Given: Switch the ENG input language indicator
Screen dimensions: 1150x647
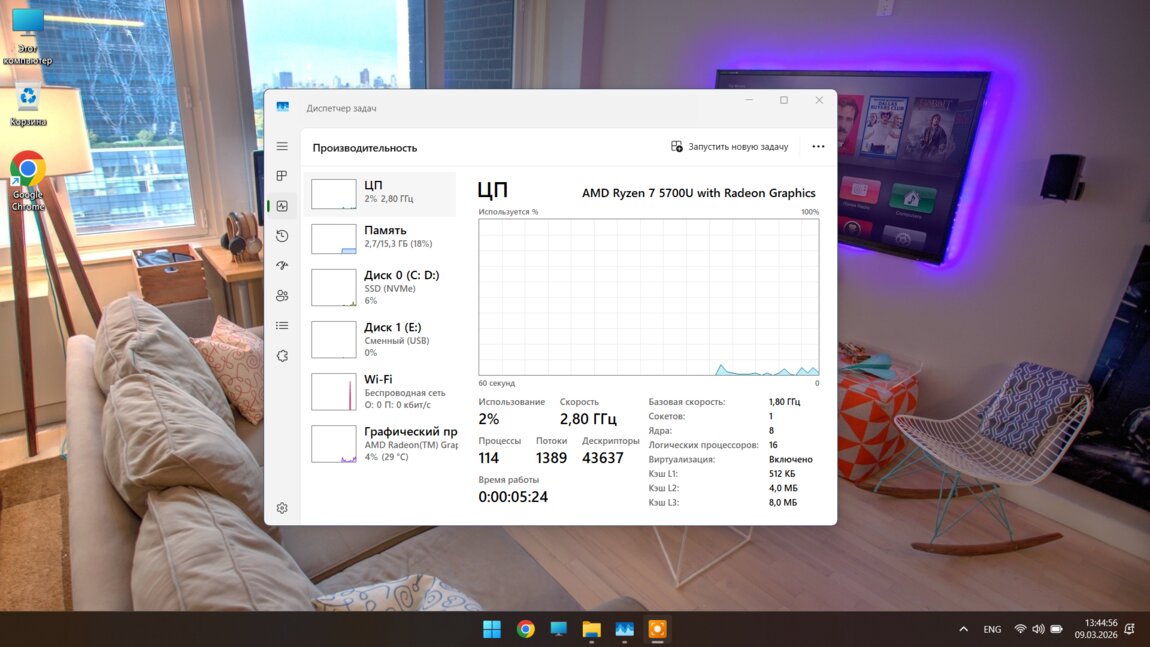Looking at the screenshot, I should click(x=992, y=629).
